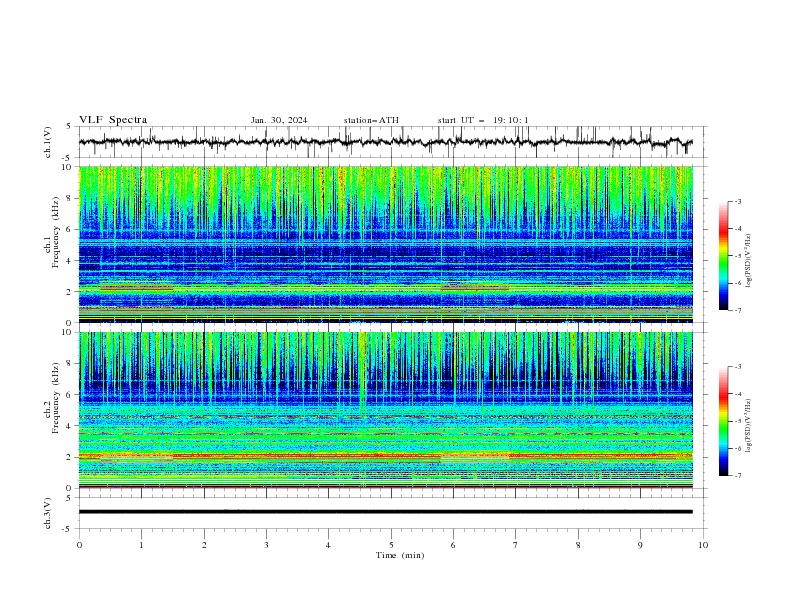The height and width of the screenshot is (612, 792).
Task: Click the ch.3 flat black trace
Action: tap(385, 512)
